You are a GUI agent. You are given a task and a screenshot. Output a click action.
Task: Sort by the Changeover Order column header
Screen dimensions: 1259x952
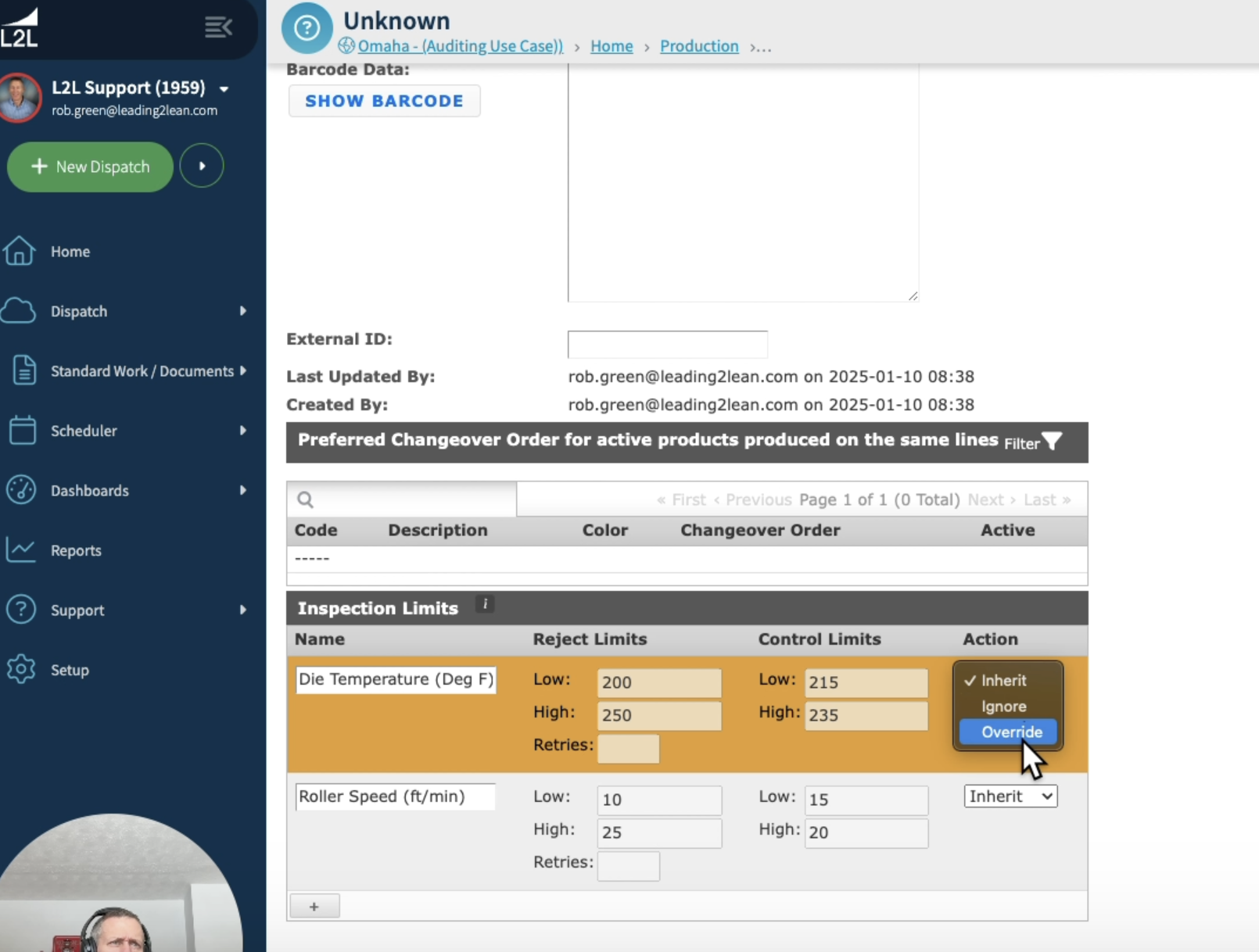pyautogui.click(x=760, y=530)
